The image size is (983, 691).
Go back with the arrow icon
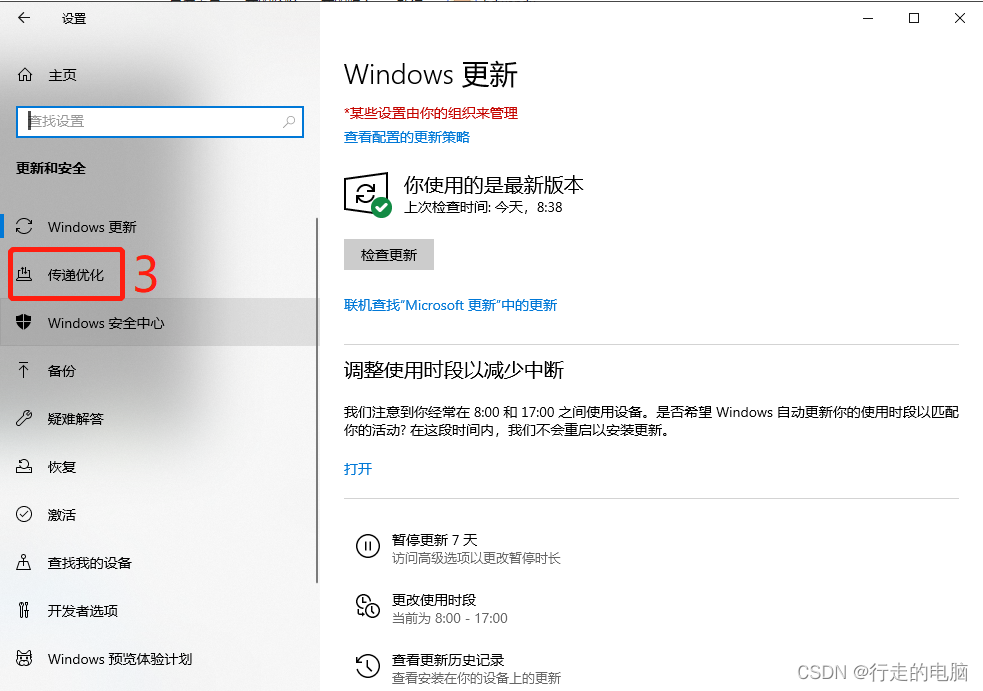pos(24,18)
